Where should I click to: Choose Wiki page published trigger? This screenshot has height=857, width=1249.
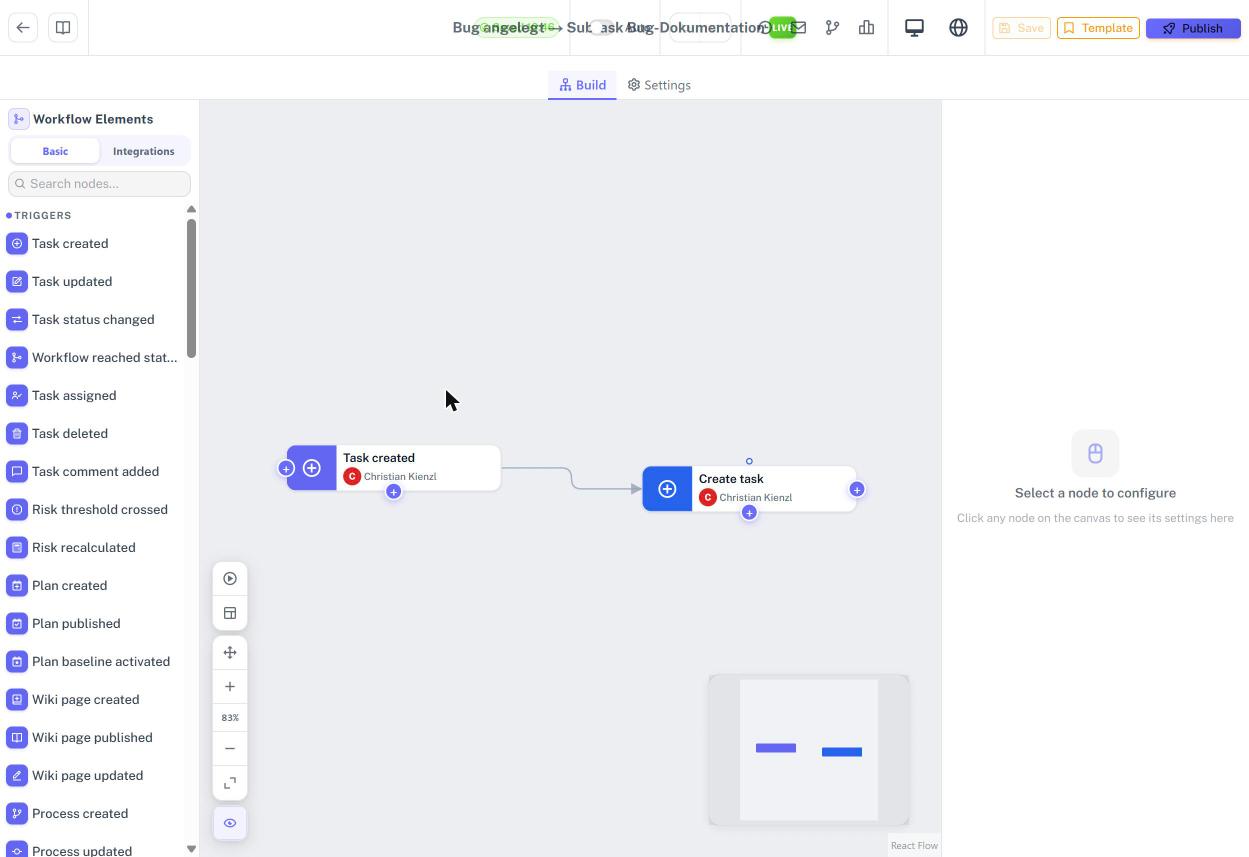tap(92, 738)
